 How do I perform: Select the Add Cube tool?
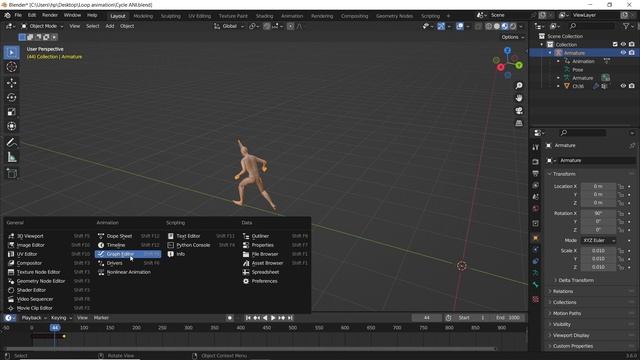[x=11, y=173]
